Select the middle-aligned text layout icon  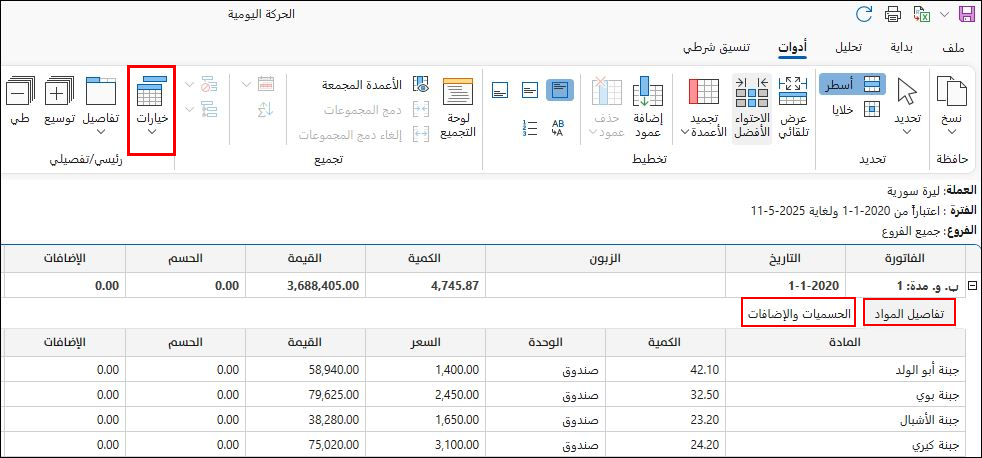[x=530, y=90]
